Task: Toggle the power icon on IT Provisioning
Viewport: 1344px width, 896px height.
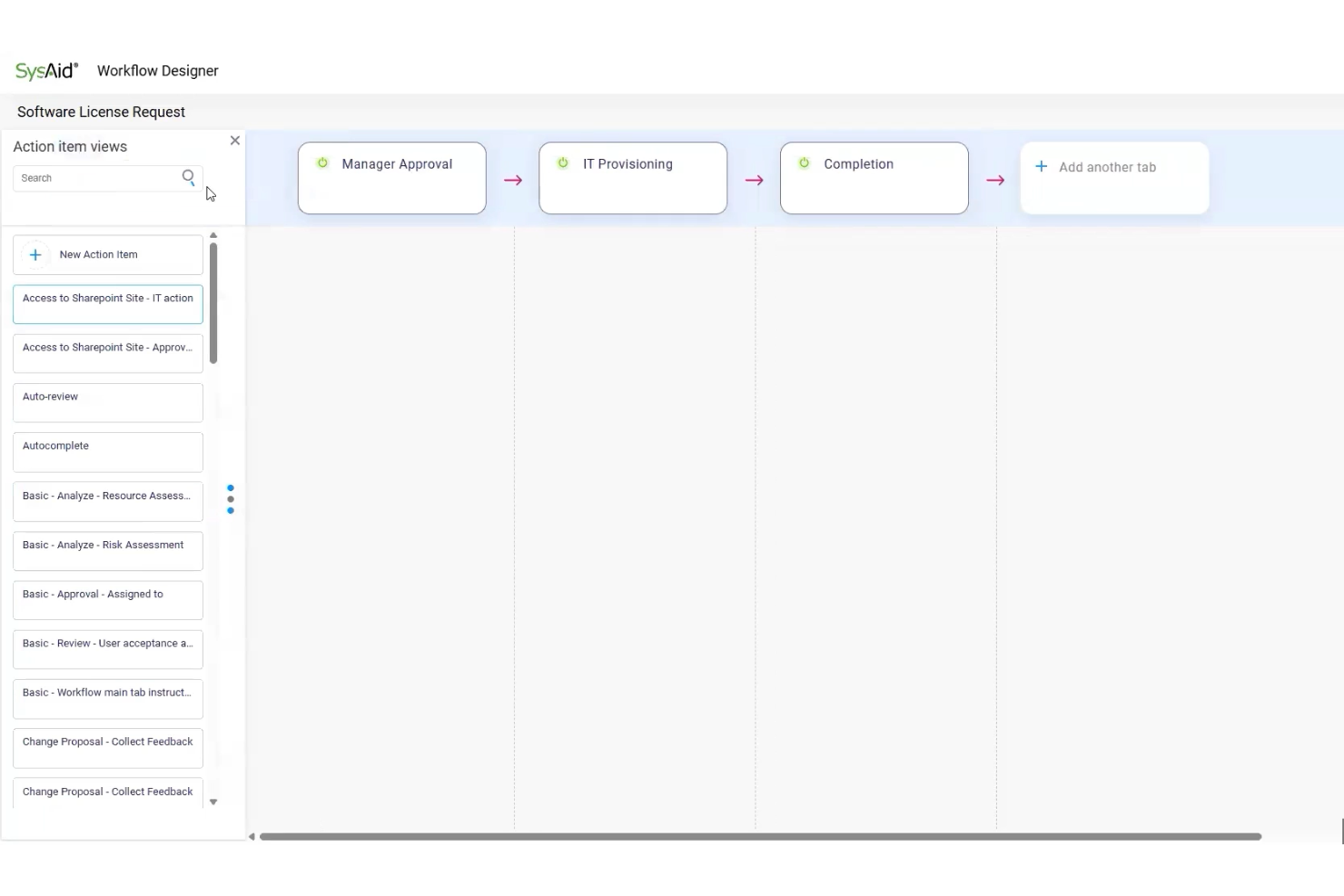Action: coord(564,162)
